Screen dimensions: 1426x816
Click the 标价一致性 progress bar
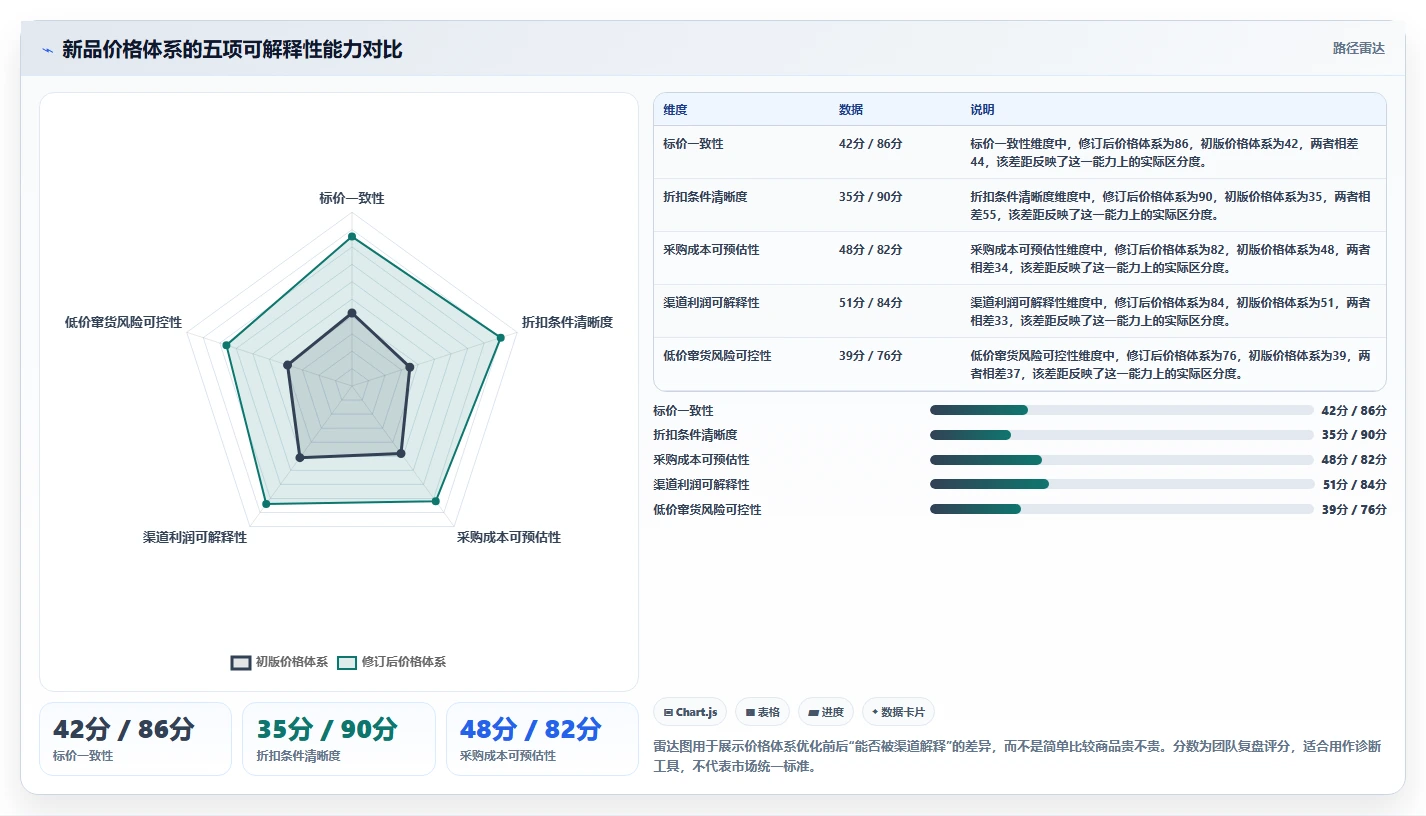pos(1121,410)
